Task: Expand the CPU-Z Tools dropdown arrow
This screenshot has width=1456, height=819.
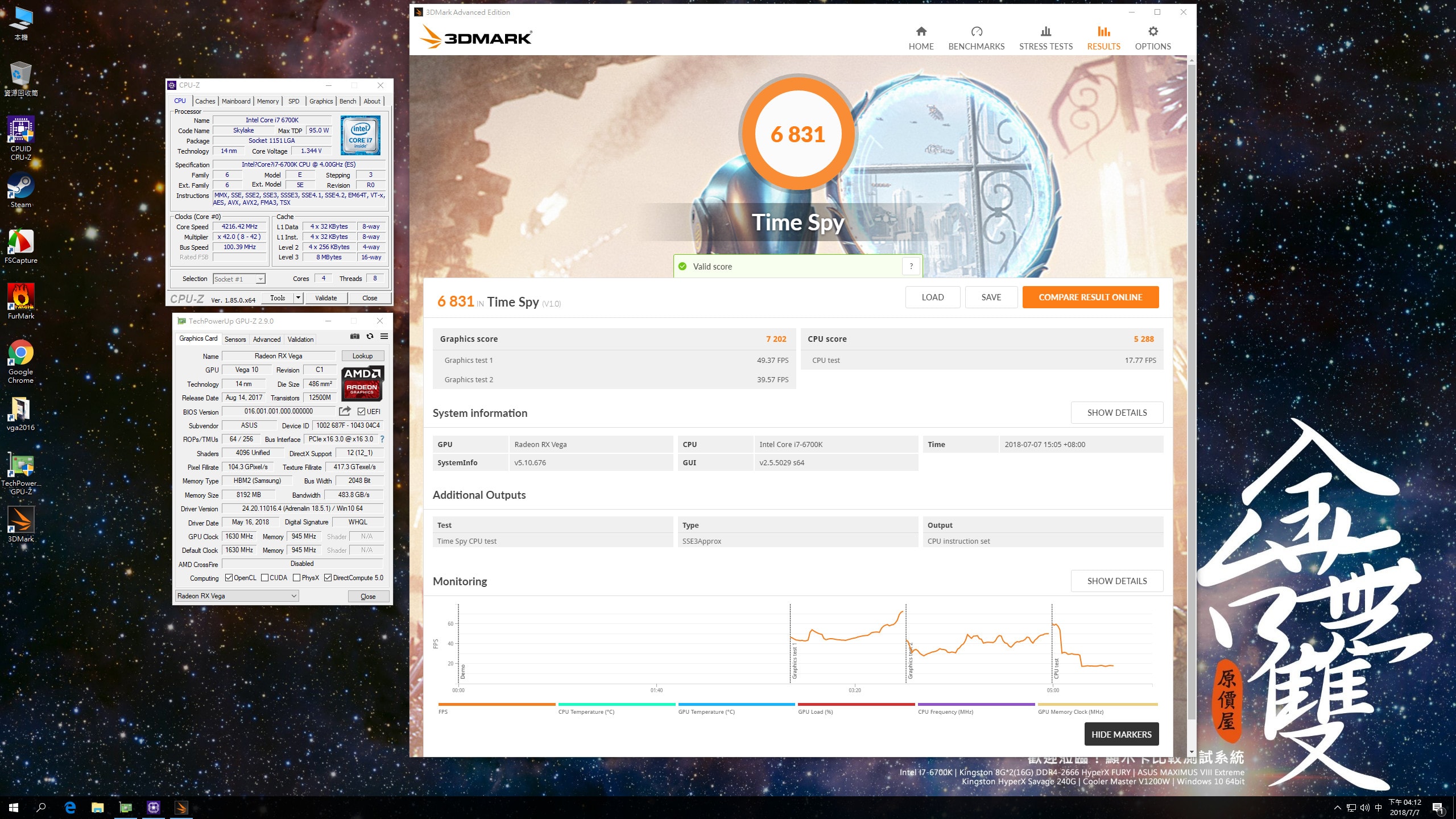Action: coord(297,297)
